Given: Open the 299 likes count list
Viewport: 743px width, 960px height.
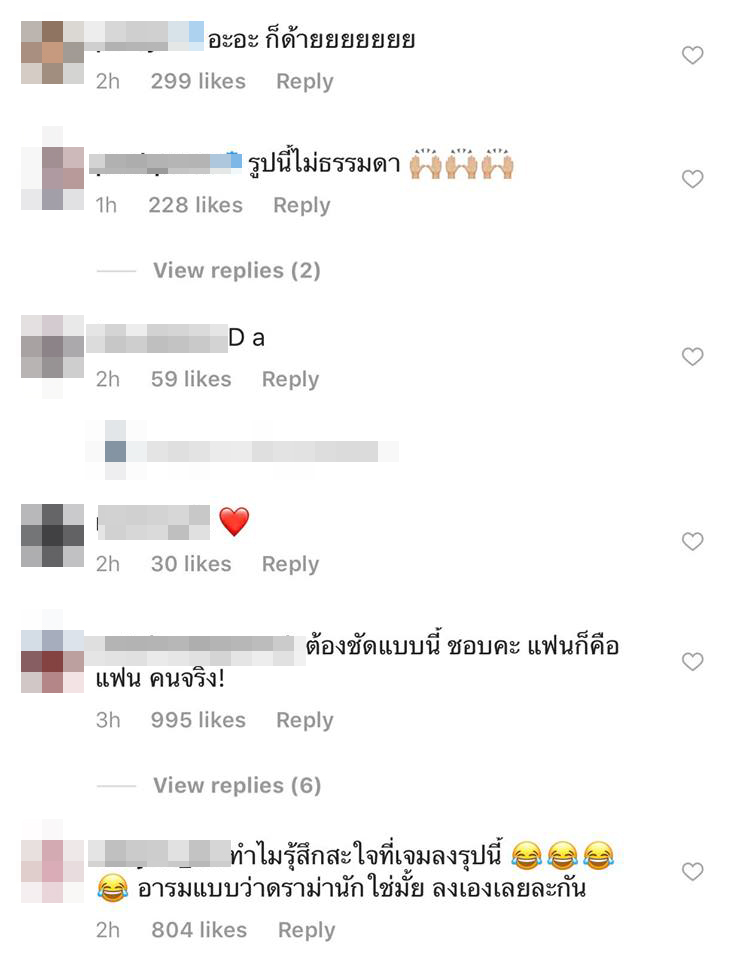Looking at the screenshot, I should point(198,81).
